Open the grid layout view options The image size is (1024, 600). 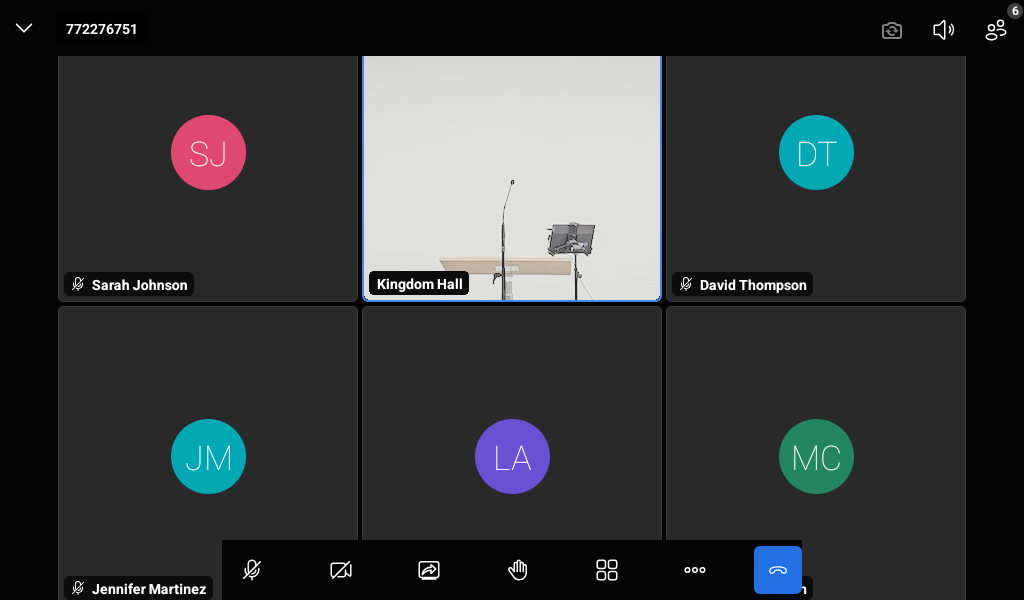(x=607, y=570)
